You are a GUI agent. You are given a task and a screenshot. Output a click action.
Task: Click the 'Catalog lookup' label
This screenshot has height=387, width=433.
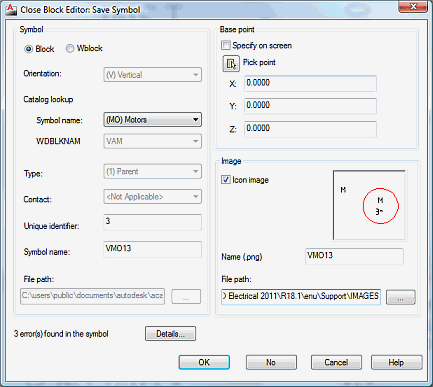[48, 99]
